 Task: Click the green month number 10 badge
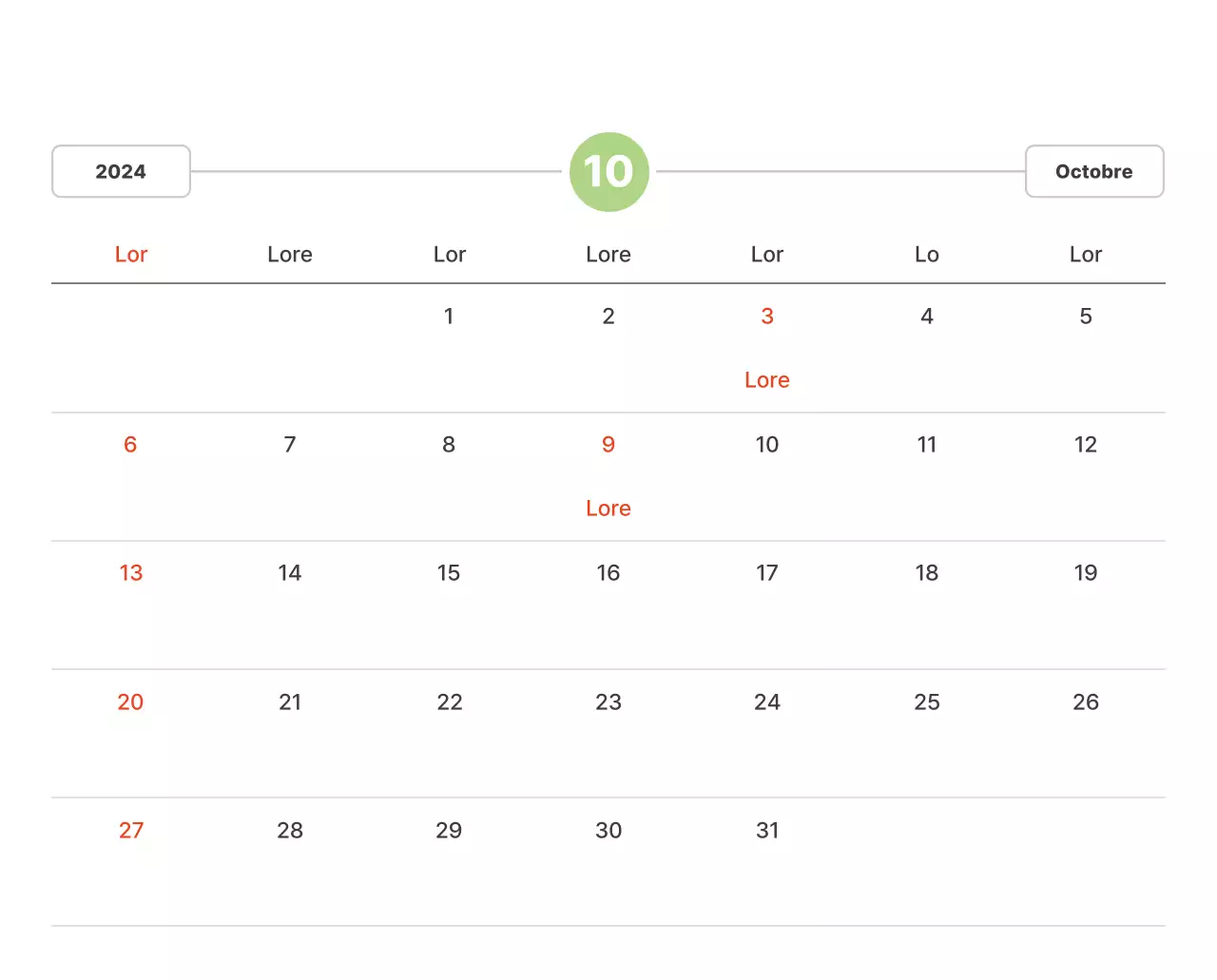608,172
